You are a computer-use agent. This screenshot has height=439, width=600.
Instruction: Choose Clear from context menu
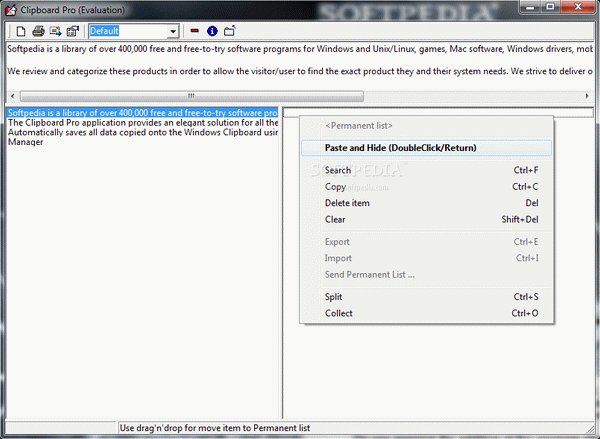(x=426, y=220)
